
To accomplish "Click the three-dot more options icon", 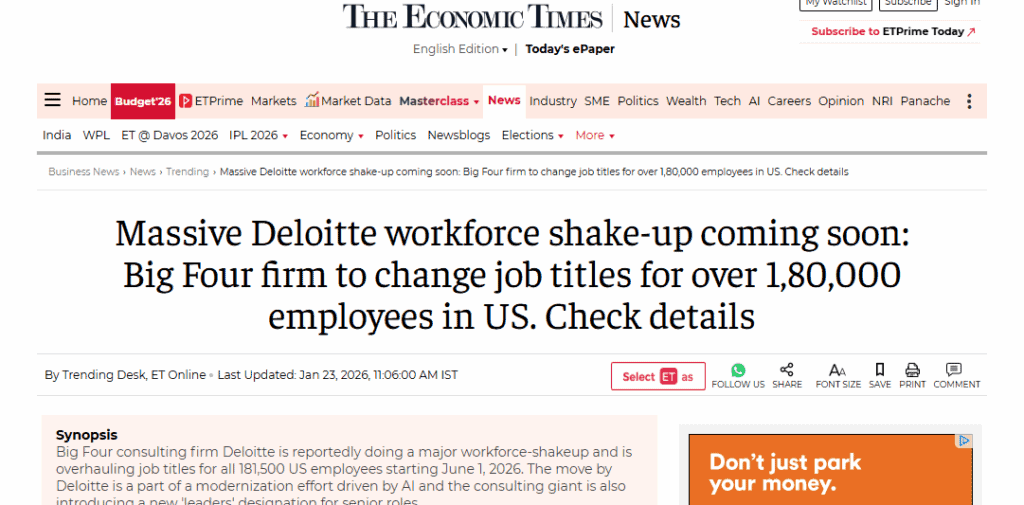I will (969, 101).
